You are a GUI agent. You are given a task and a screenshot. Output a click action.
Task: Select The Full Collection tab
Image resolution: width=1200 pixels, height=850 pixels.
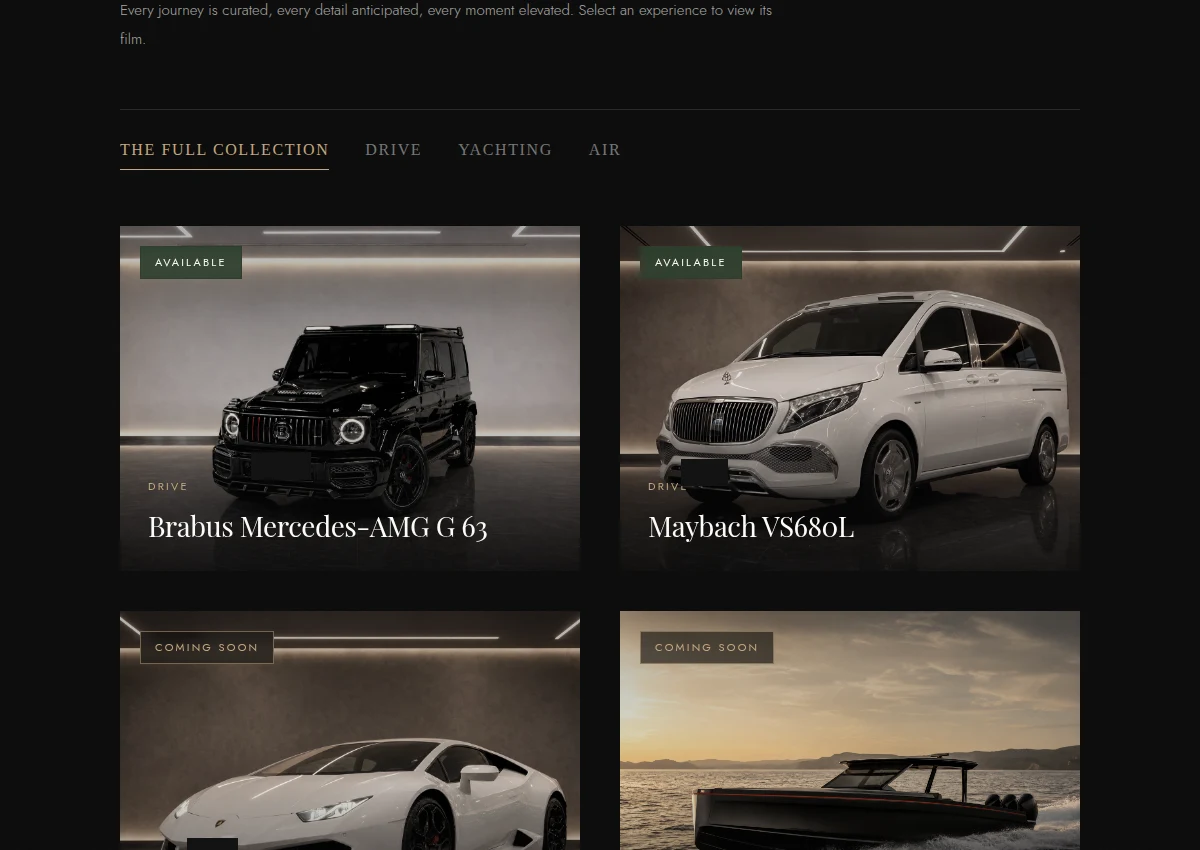[x=224, y=150]
